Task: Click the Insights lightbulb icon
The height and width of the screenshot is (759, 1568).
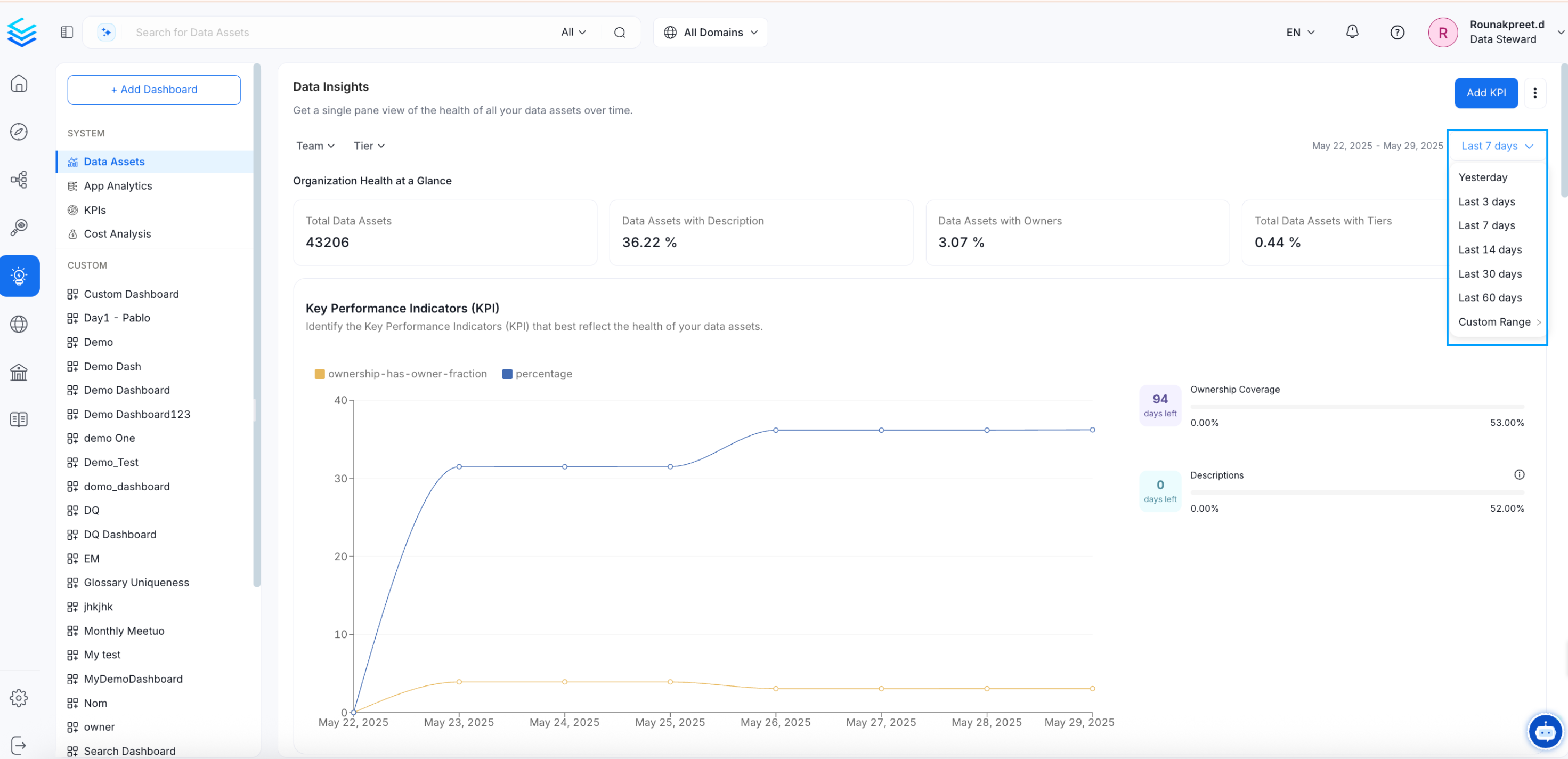Action: click(19, 276)
